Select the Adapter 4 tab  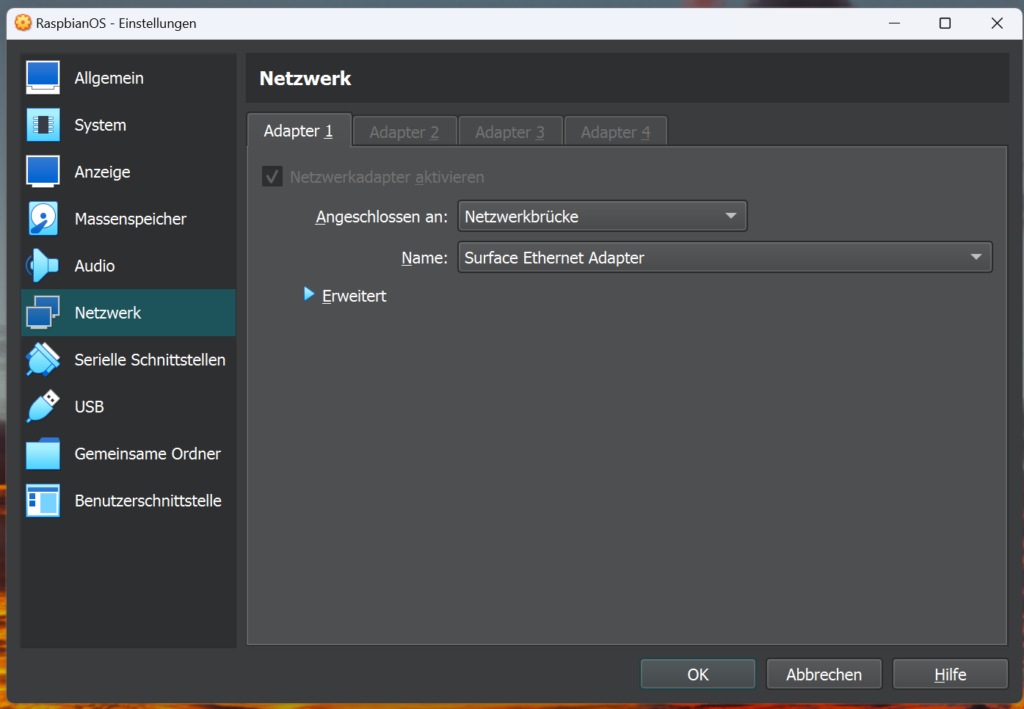pos(615,132)
